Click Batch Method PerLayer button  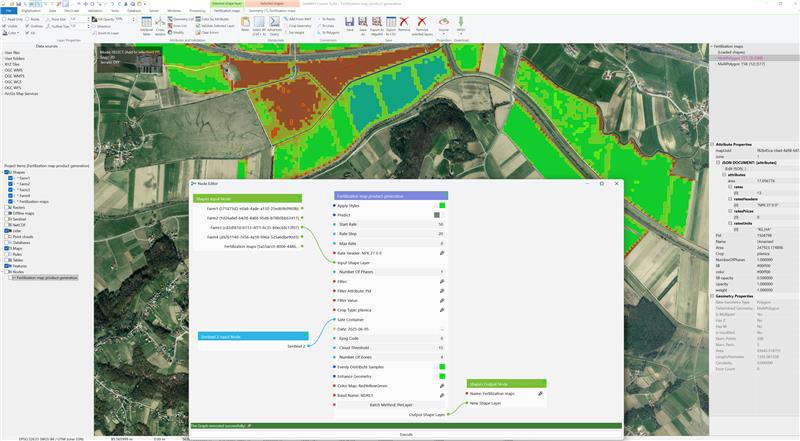391,405
